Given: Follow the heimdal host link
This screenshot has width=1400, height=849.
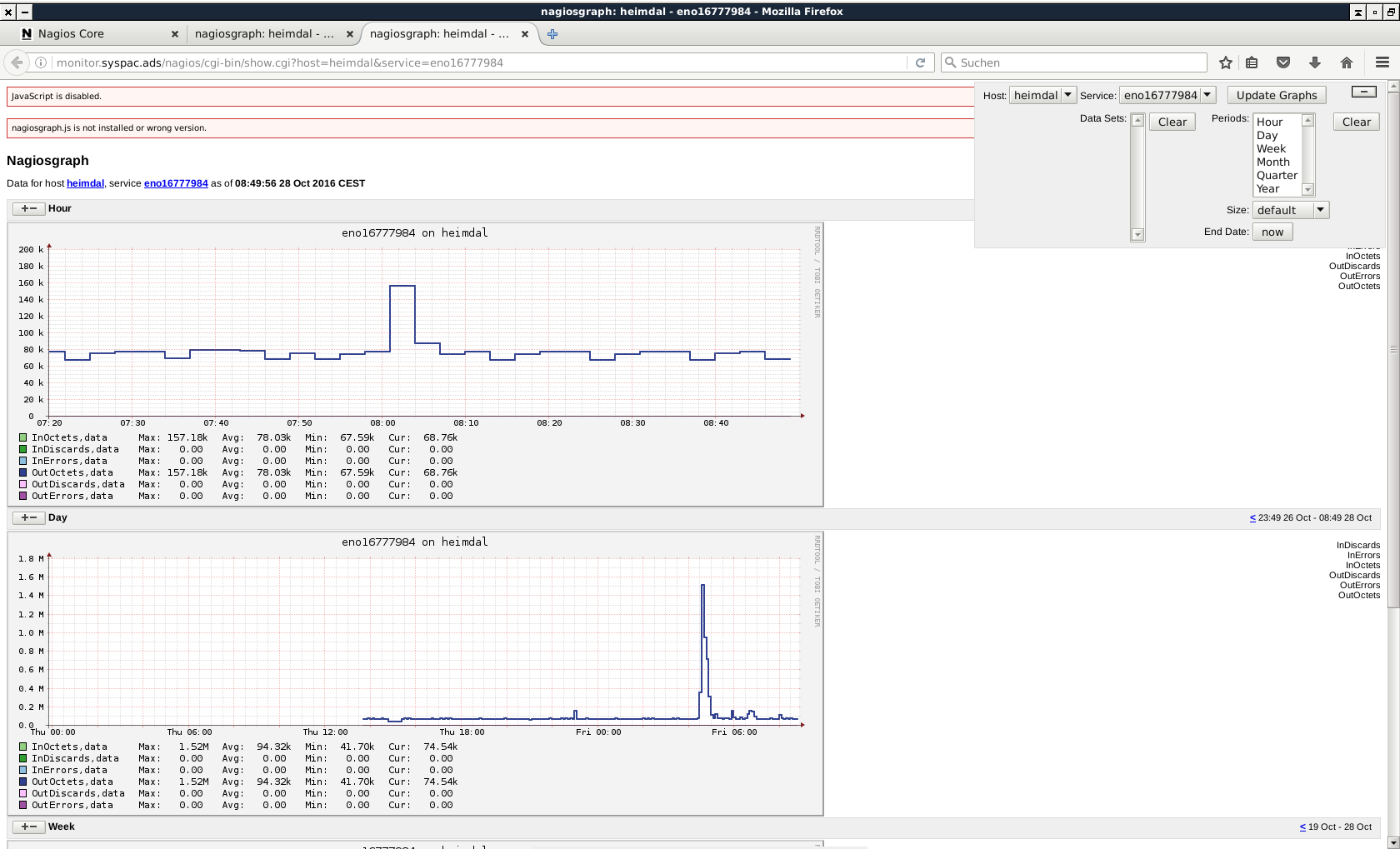Looking at the screenshot, I should click(85, 183).
